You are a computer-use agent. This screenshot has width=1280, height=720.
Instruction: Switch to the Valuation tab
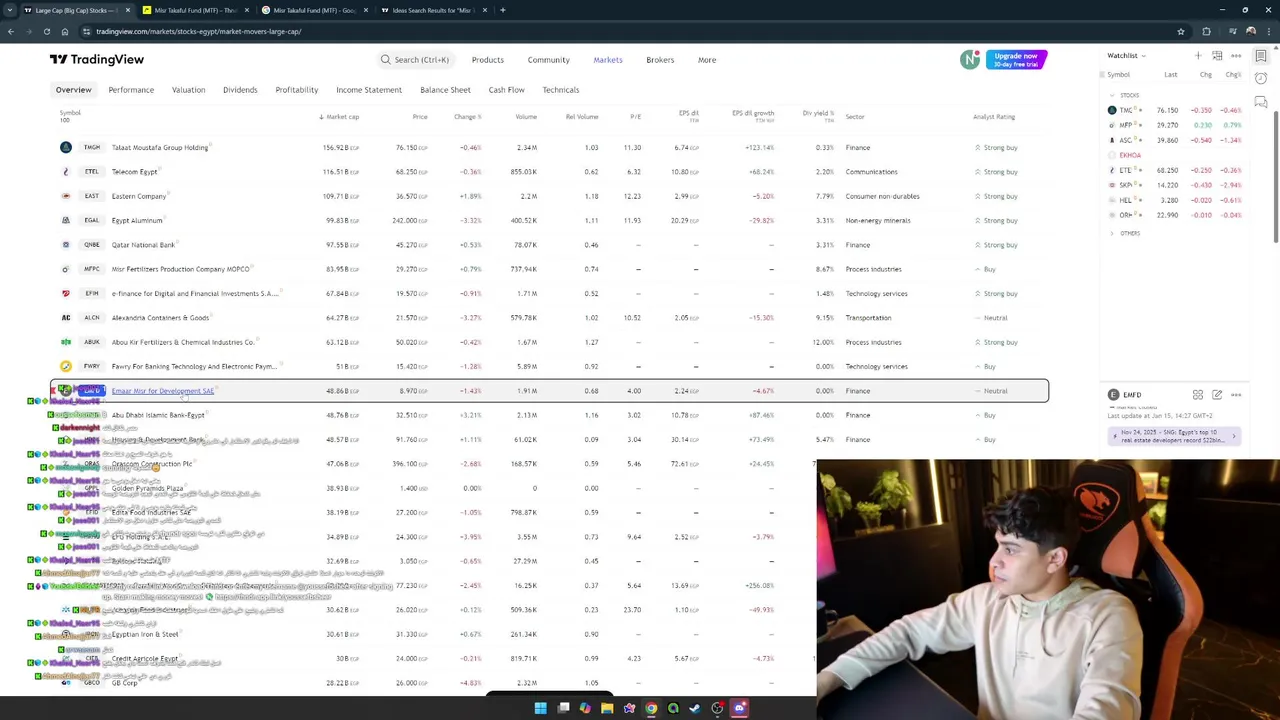click(x=188, y=90)
